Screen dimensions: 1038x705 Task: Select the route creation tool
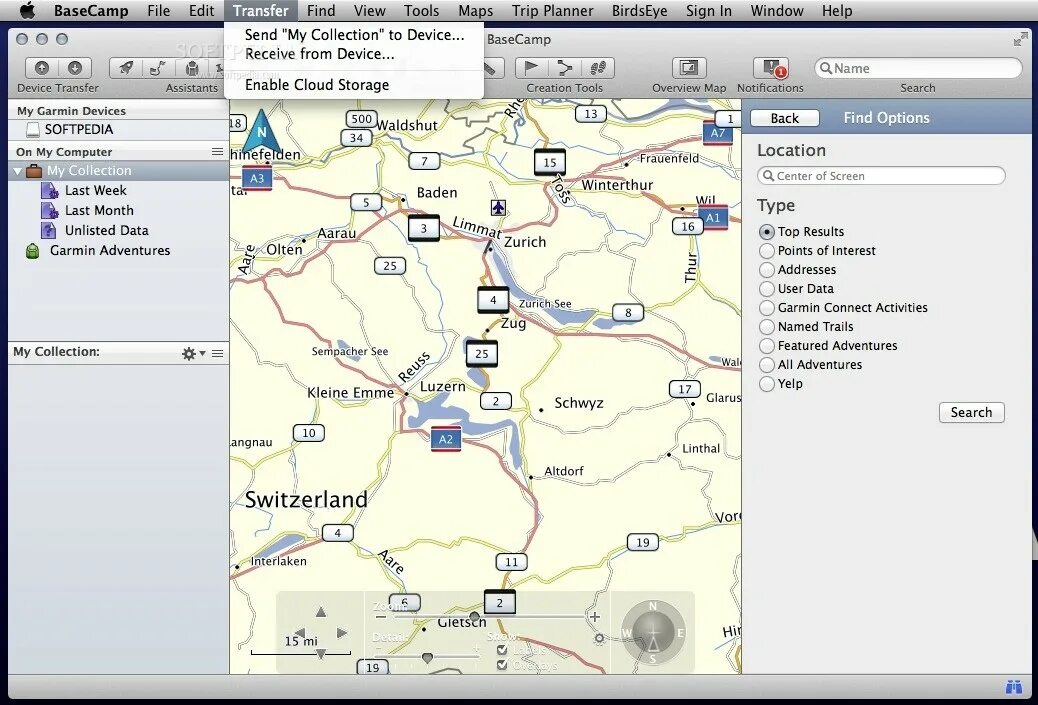pos(565,68)
